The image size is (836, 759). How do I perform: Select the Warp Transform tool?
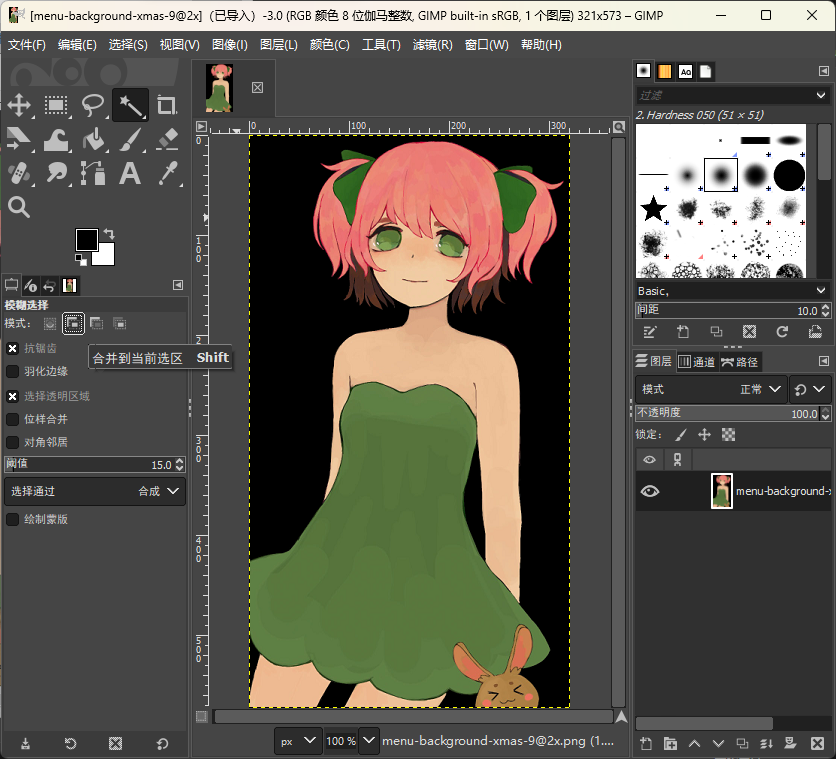[x=56, y=139]
